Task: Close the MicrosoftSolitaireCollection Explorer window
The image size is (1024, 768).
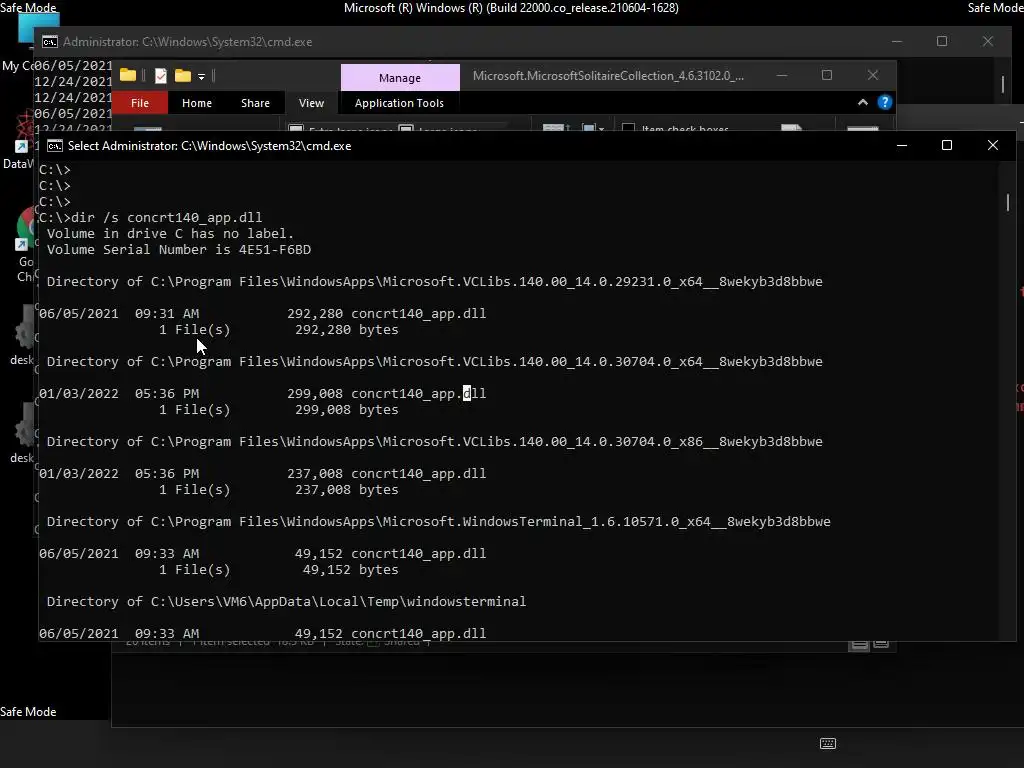Action: point(872,75)
